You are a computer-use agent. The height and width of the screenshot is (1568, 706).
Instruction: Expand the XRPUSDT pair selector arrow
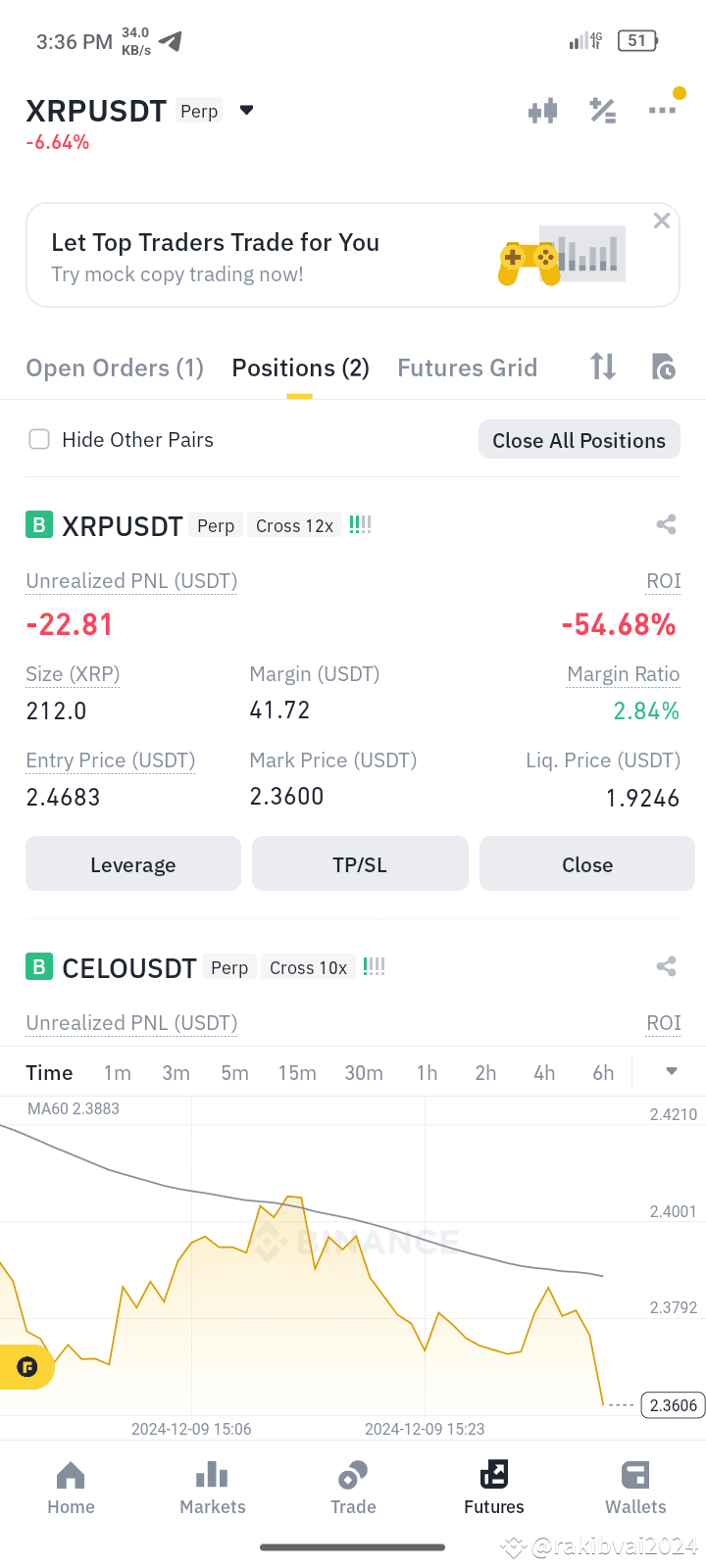[247, 110]
